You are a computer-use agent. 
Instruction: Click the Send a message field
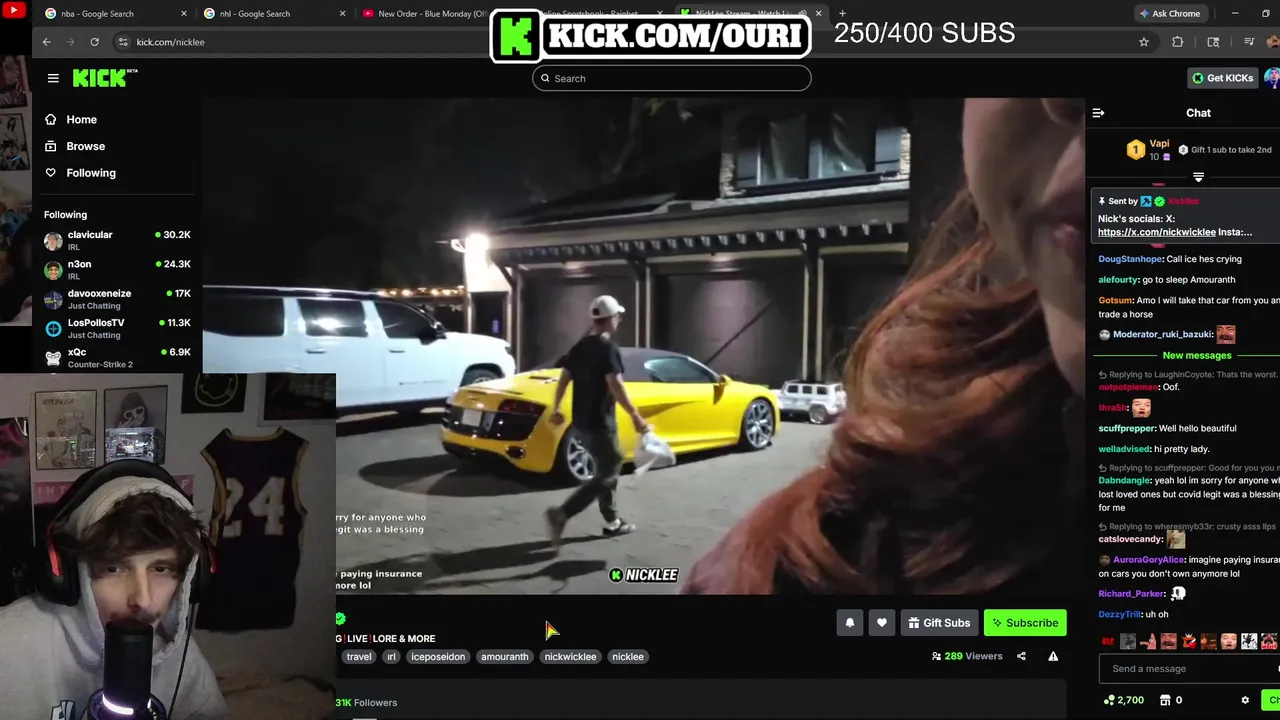click(1188, 669)
